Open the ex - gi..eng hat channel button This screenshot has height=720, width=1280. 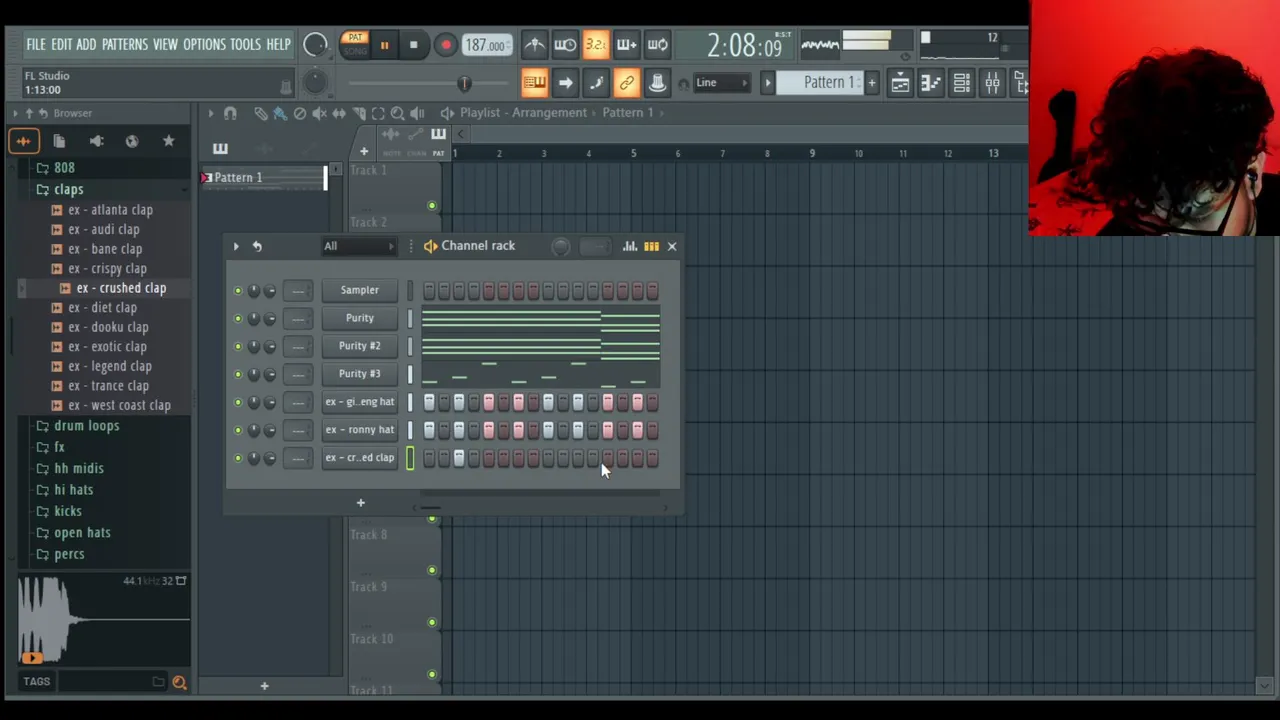(359, 402)
